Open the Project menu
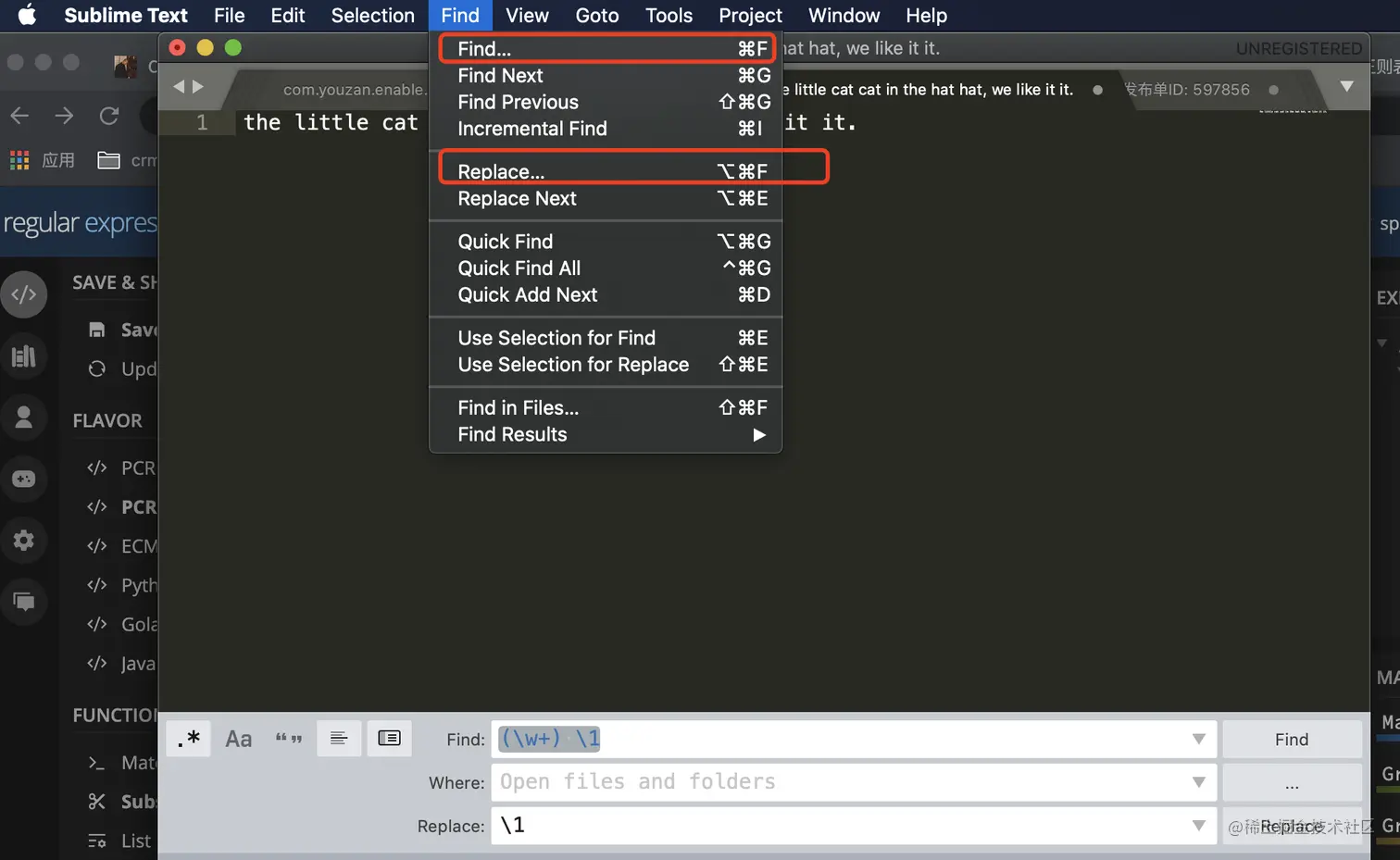Image resolution: width=1400 pixels, height=860 pixels. pyautogui.click(x=750, y=16)
